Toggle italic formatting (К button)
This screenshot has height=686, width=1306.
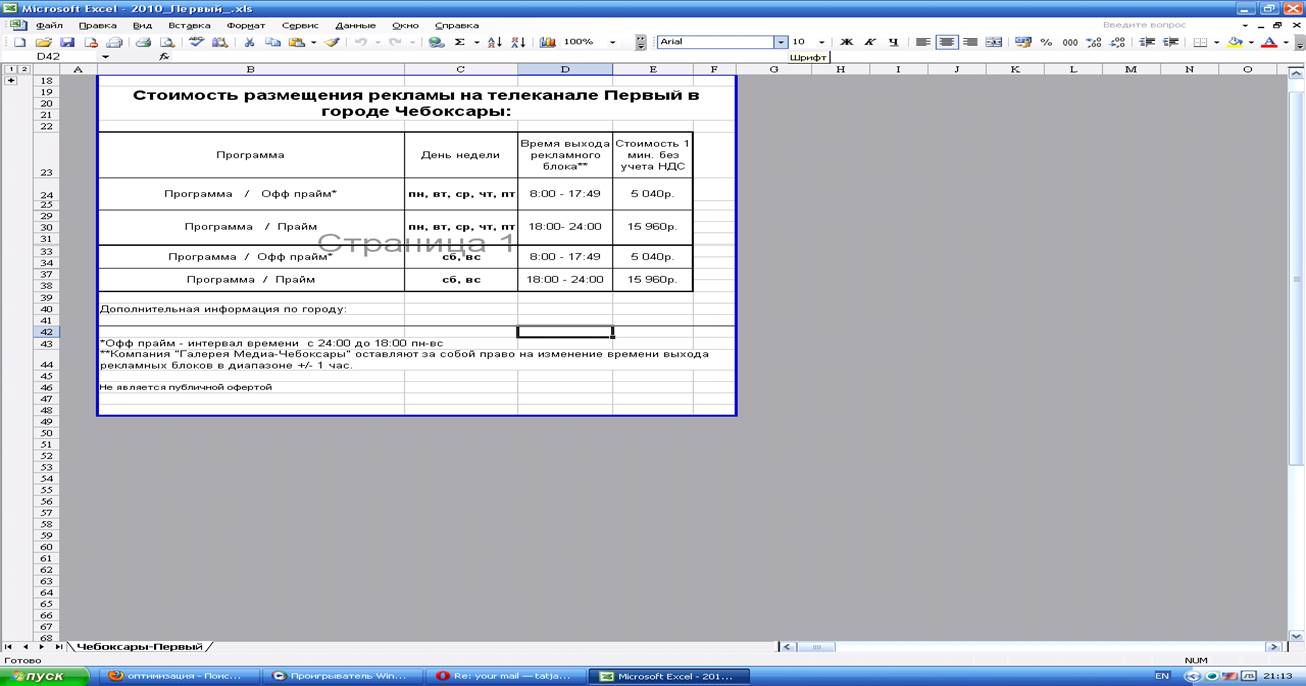(x=869, y=43)
